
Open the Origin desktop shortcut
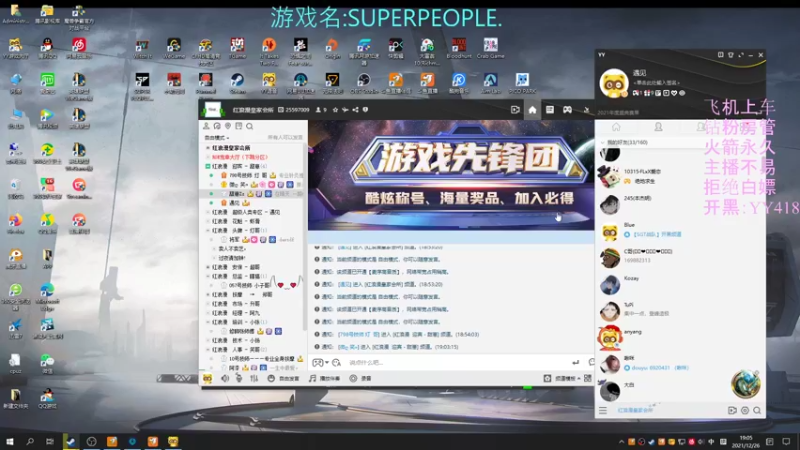pyautogui.click(x=332, y=48)
